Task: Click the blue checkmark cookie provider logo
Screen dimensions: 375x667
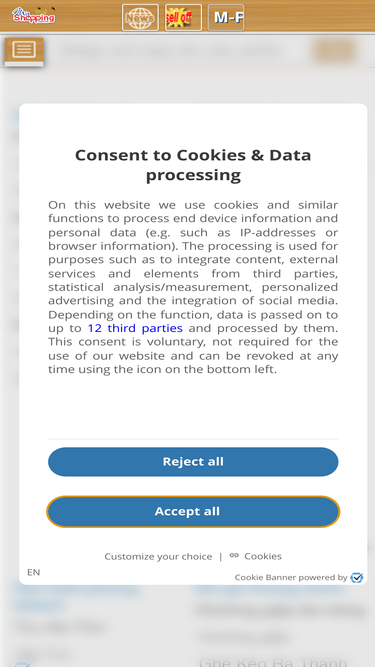Action: [x=356, y=577]
